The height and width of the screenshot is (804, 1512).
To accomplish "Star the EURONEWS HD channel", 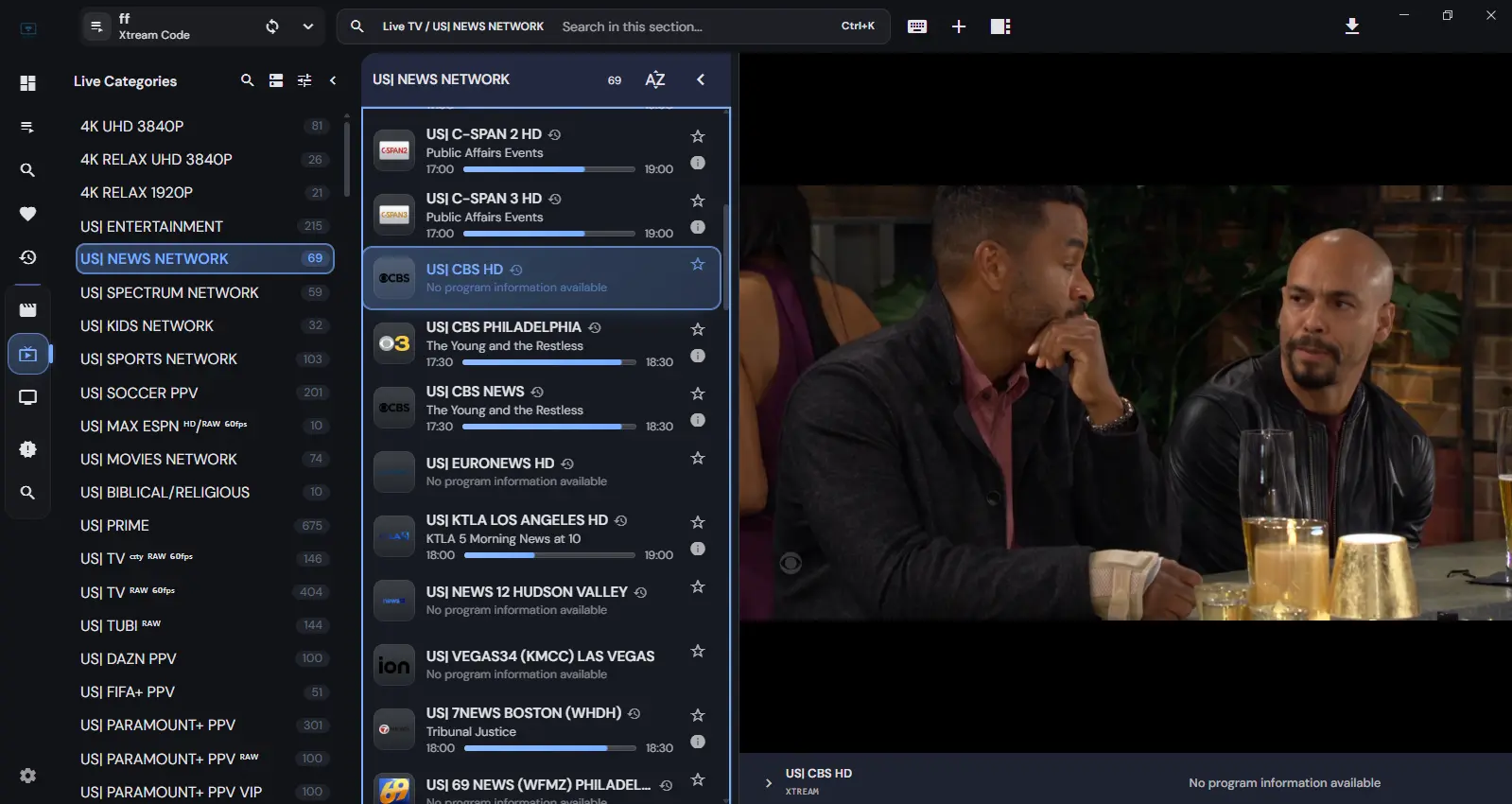I will tap(698, 458).
